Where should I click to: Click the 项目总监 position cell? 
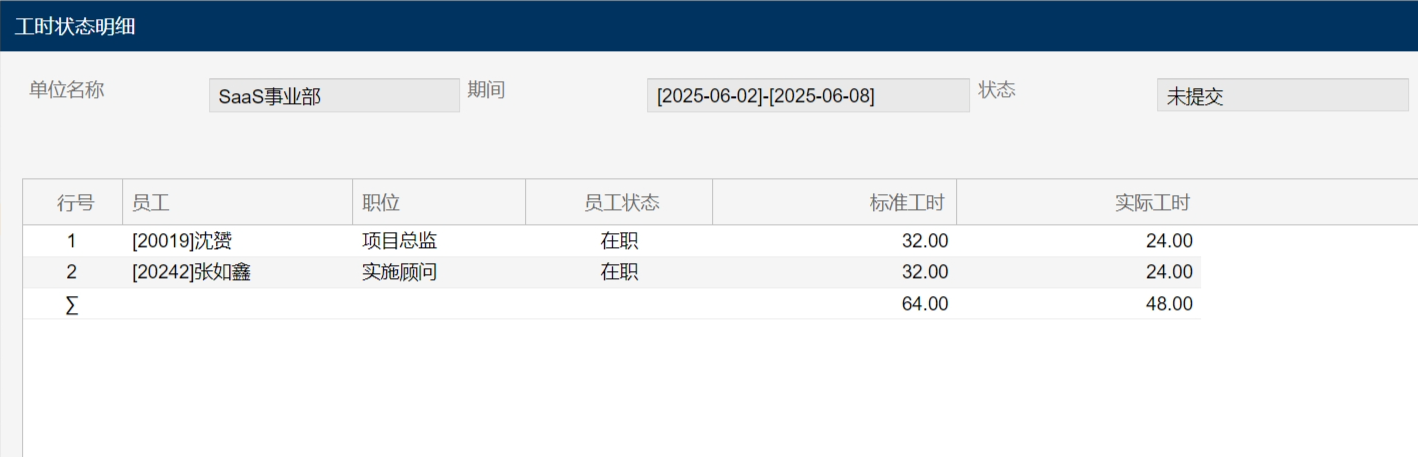point(400,241)
